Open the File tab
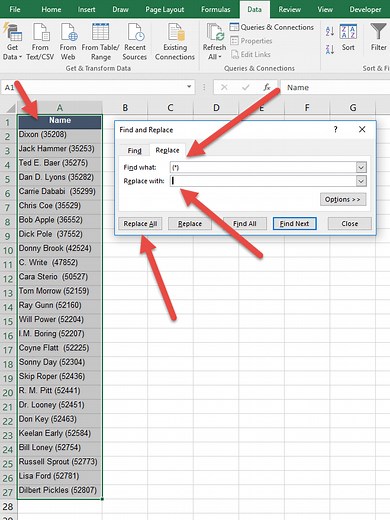Screen dimensions: 390x520 [15, 9]
